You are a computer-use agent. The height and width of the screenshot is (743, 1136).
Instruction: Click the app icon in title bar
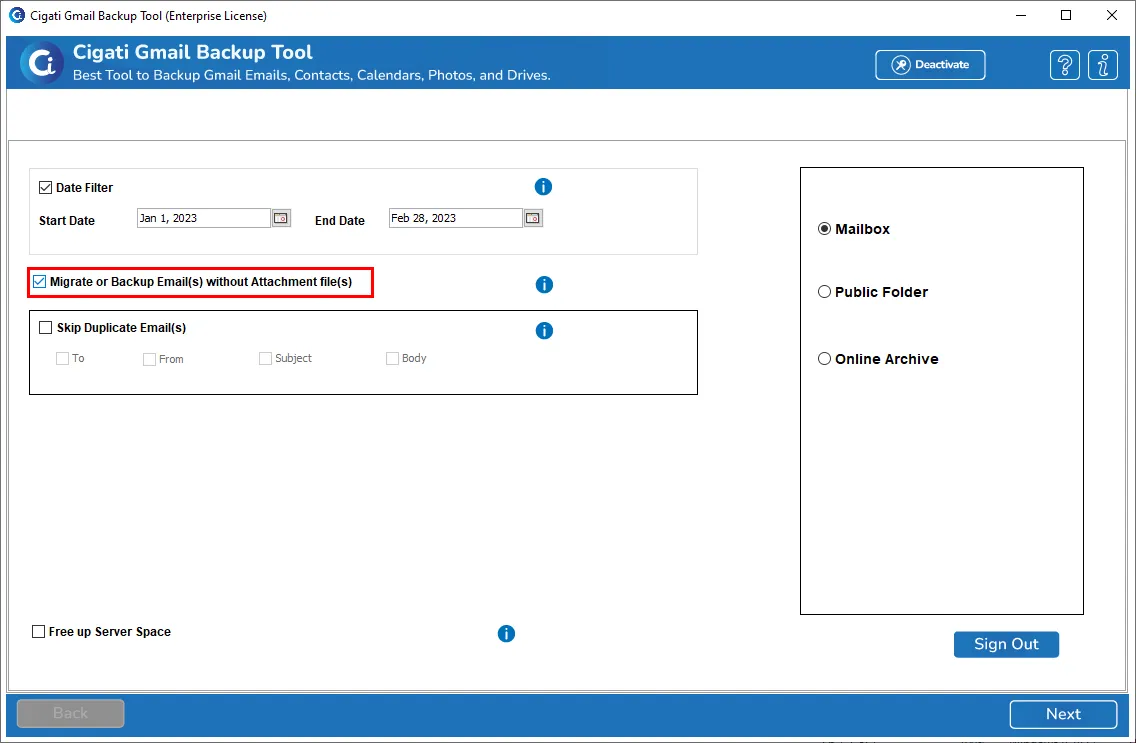[x=16, y=15]
